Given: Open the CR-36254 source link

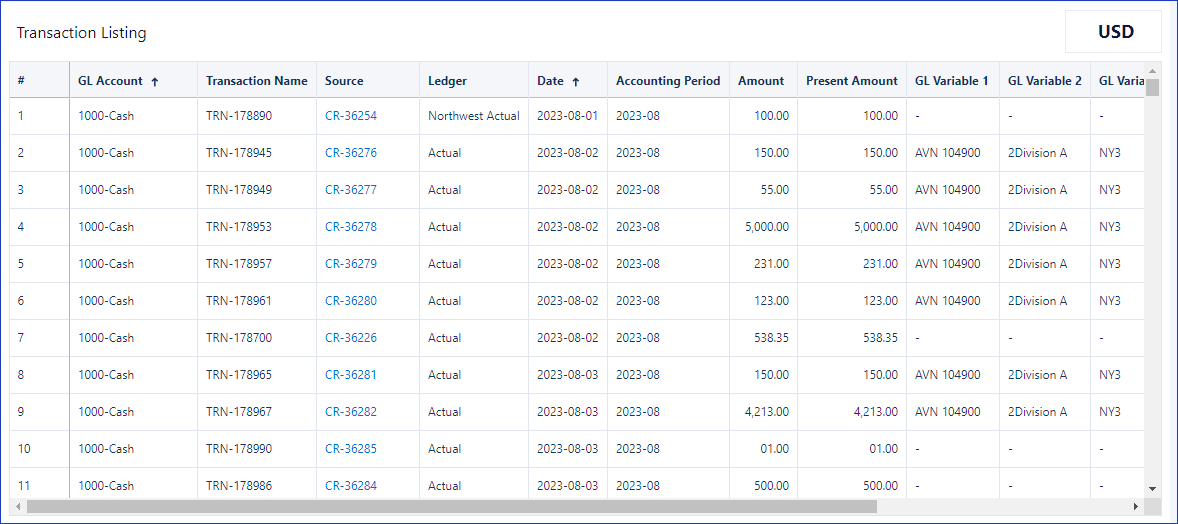Looking at the screenshot, I should (351, 116).
